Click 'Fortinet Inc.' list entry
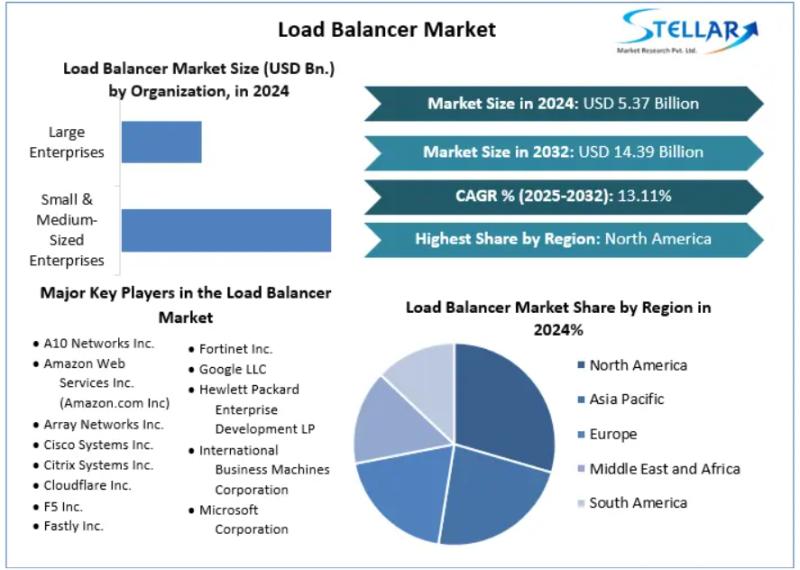The image size is (800, 570). click(236, 349)
